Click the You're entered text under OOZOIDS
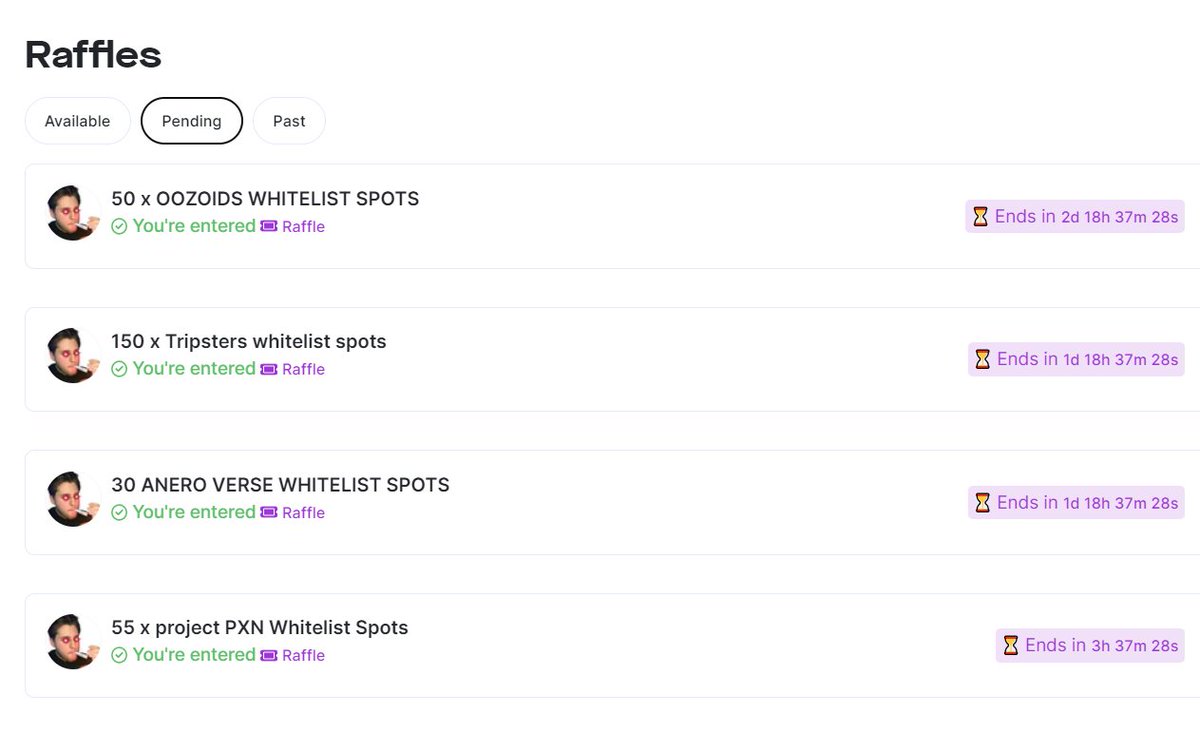This screenshot has width=1200, height=733. pyautogui.click(x=194, y=226)
